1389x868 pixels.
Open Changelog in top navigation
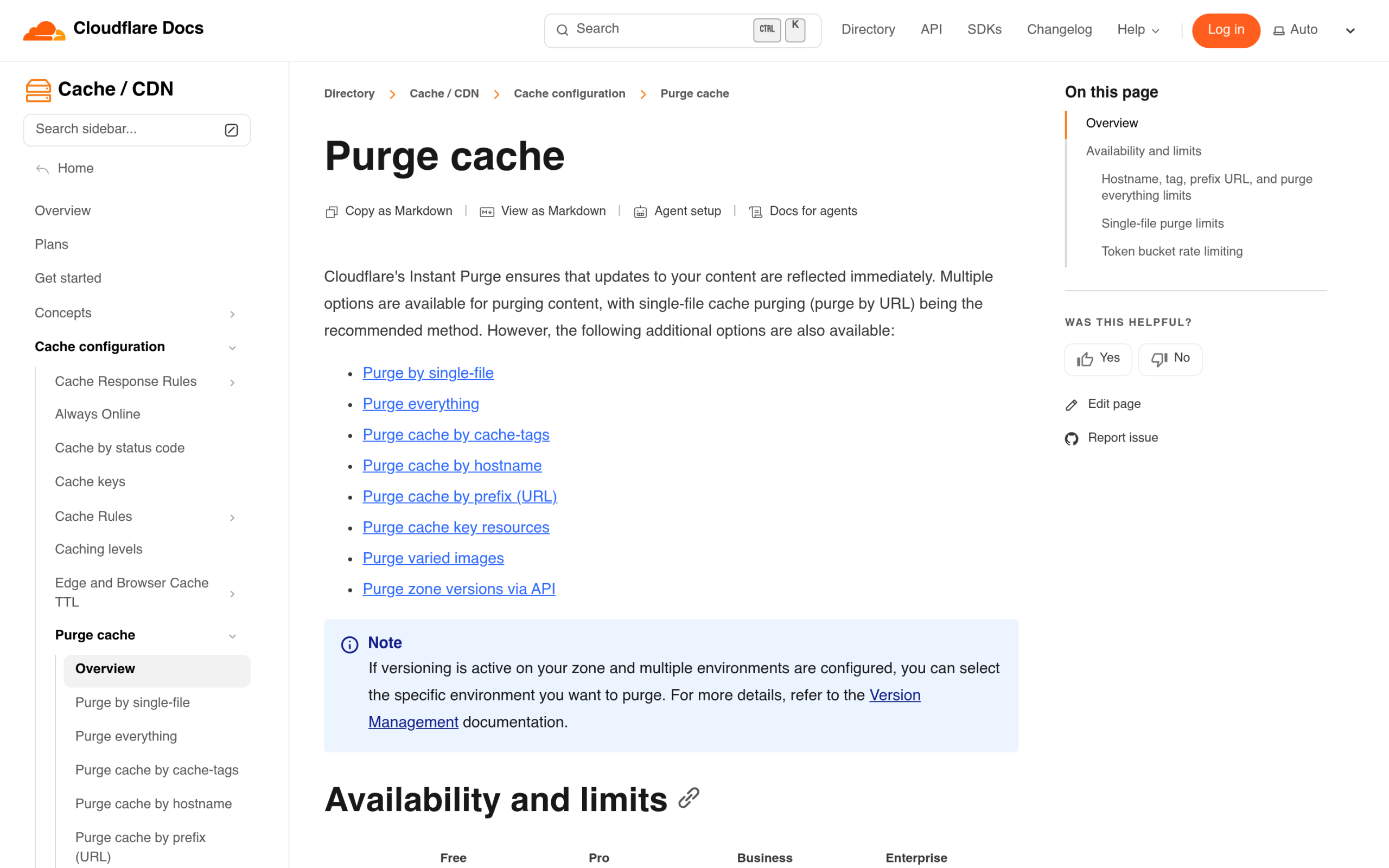pyautogui.click(x=1059, y=30)
